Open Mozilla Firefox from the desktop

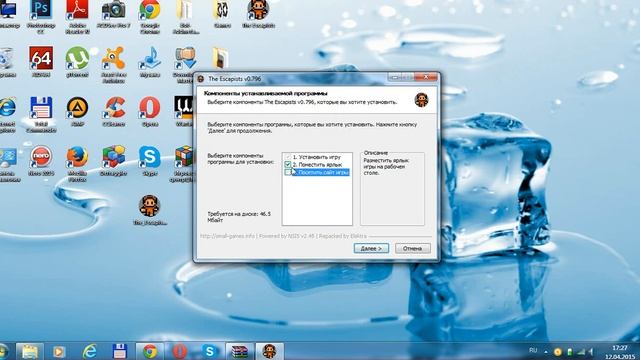[x=77, y=163]
